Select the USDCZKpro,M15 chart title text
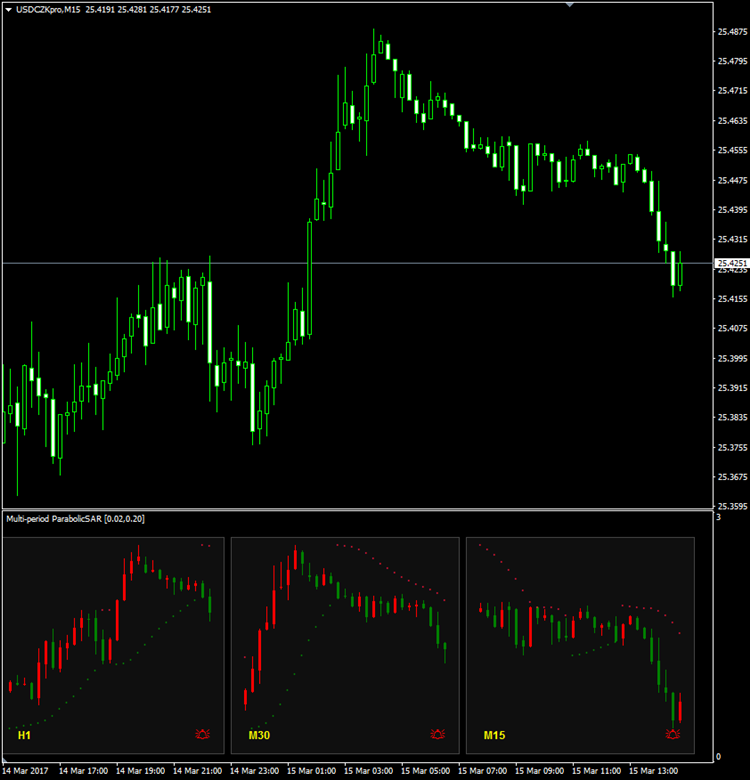The height and width of the screenshot is (780, 750). [x=48, y=9]
